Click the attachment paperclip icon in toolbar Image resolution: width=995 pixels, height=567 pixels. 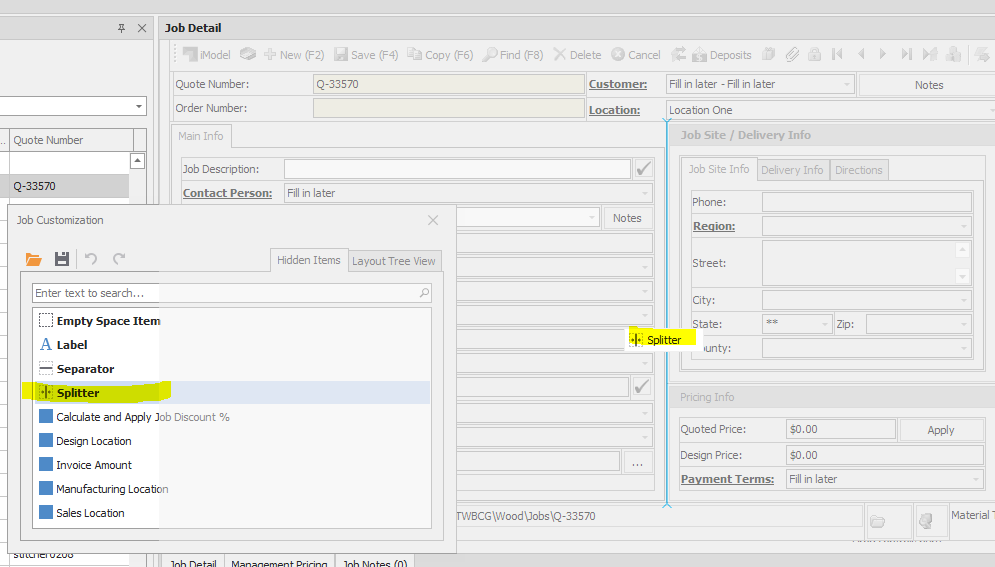tap(792, 55)
